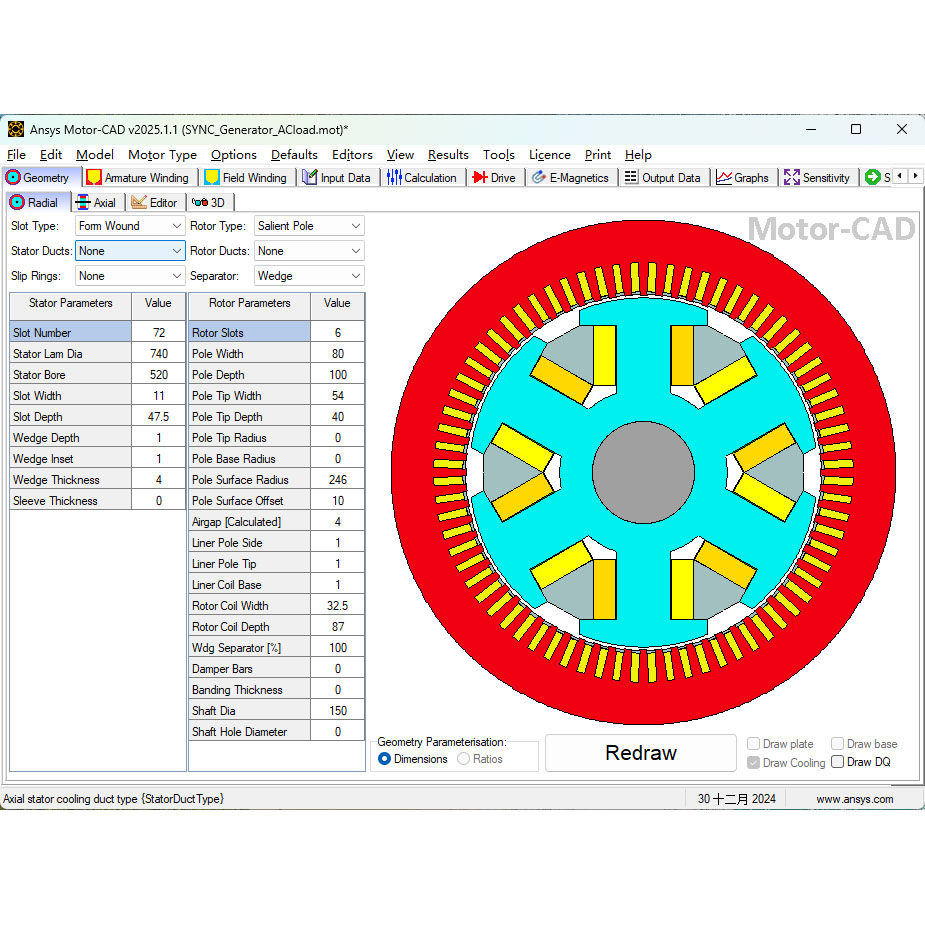Image resolution: width=925 pixels, height=925 pixels.
Task: Click the Print menu
Action: (x=598, y=155)
